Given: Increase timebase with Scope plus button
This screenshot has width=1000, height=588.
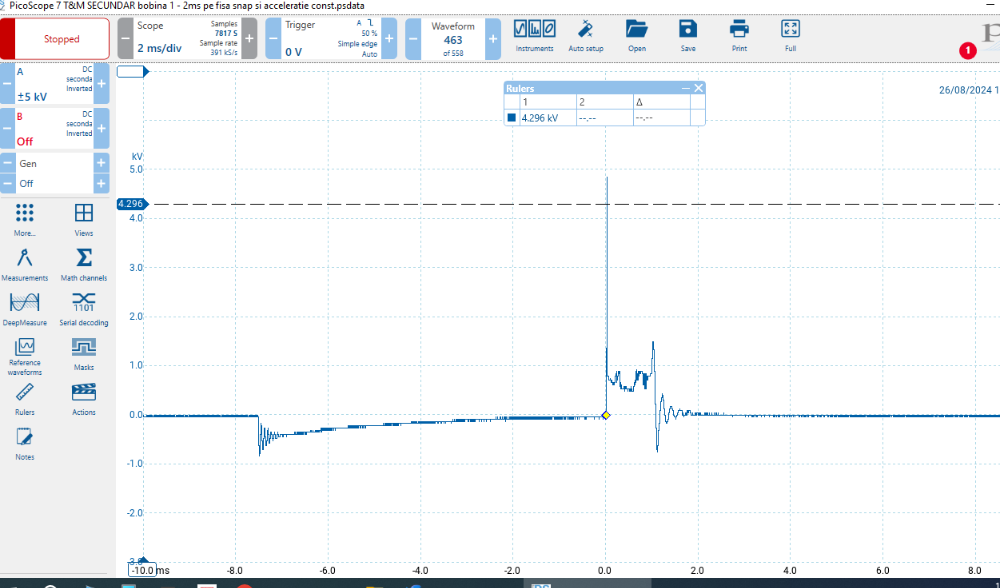Looking at the screenshot, I should coord(248,39).
